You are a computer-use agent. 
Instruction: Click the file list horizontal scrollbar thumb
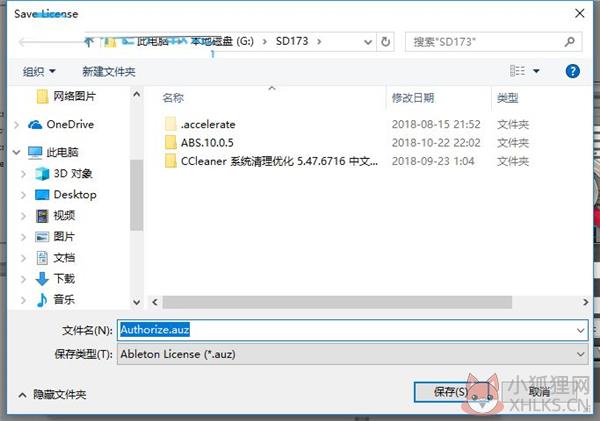click(x=337, y=302)
